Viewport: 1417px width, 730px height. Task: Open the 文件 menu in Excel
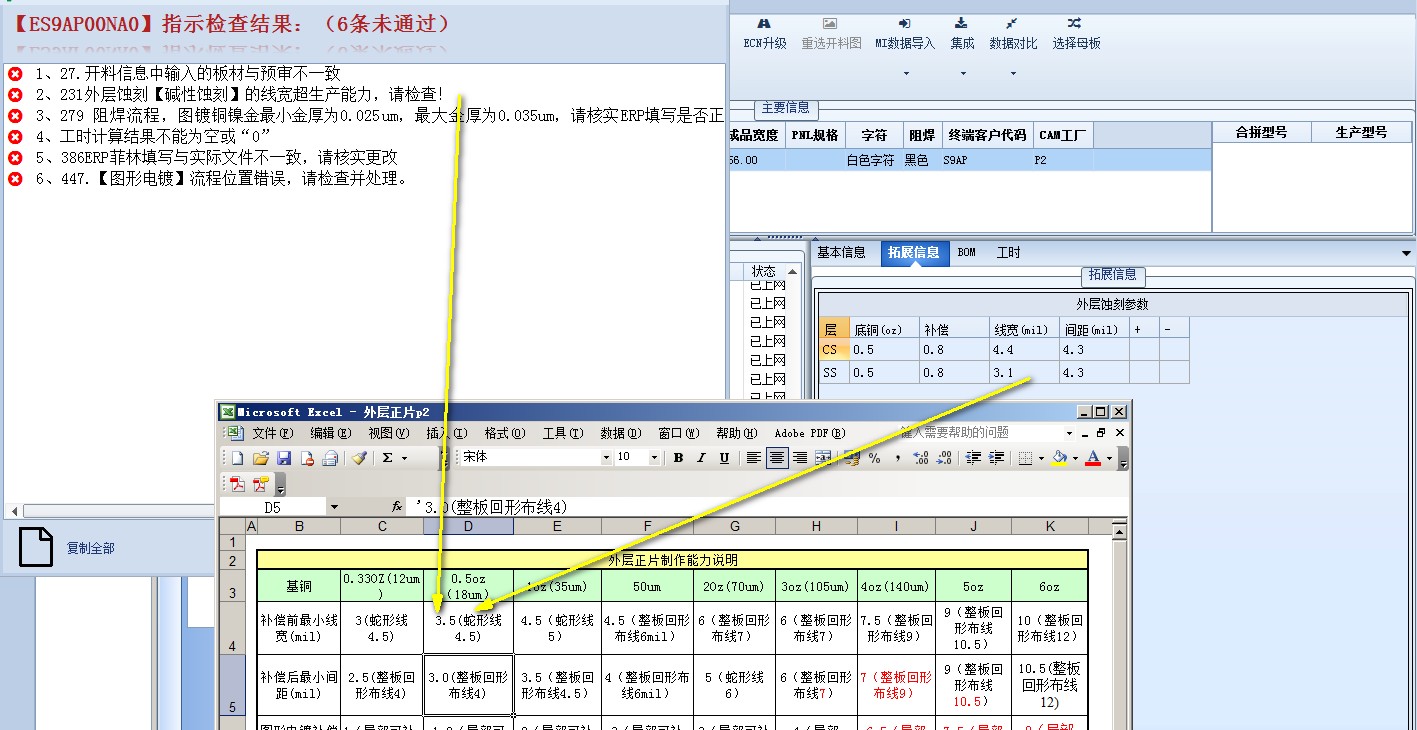tap(273, 433)
